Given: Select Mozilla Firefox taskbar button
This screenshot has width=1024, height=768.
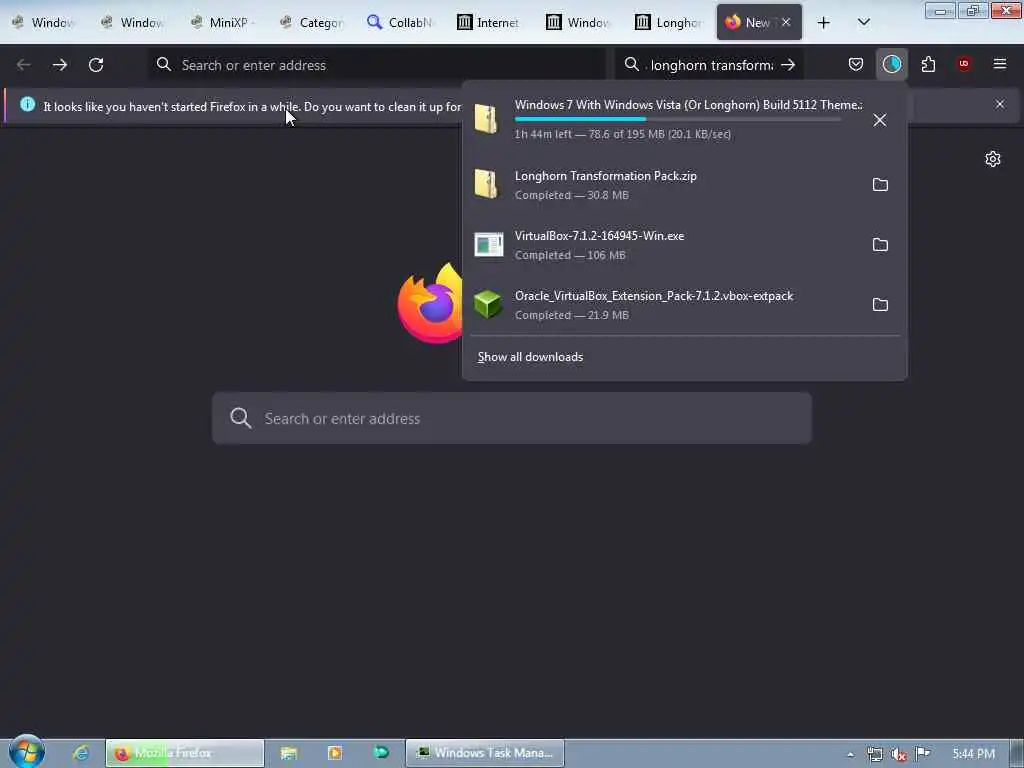Looking at the screenshot, I should tap(185, 753).
